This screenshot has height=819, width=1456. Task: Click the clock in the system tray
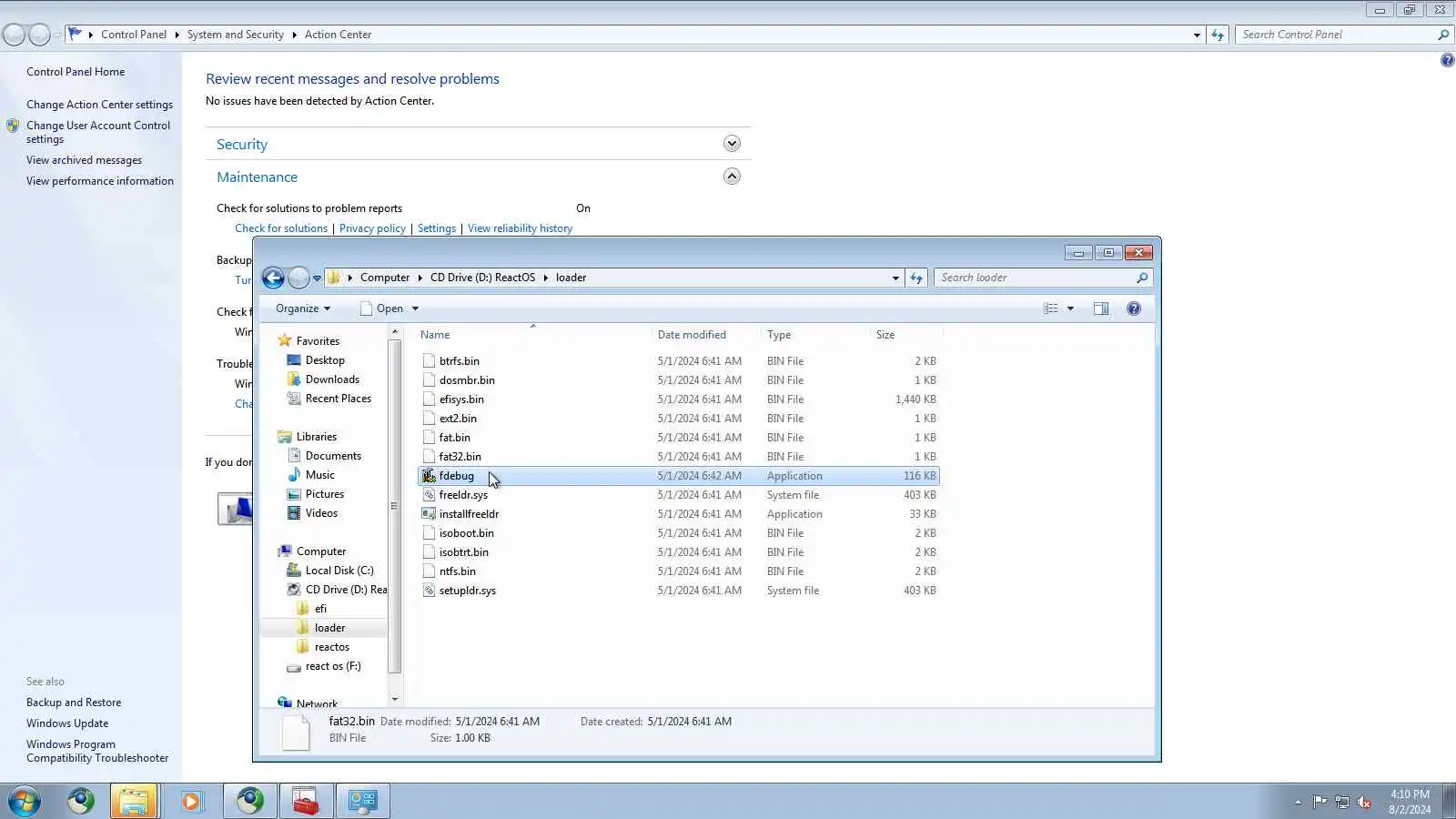(1410, 802)
